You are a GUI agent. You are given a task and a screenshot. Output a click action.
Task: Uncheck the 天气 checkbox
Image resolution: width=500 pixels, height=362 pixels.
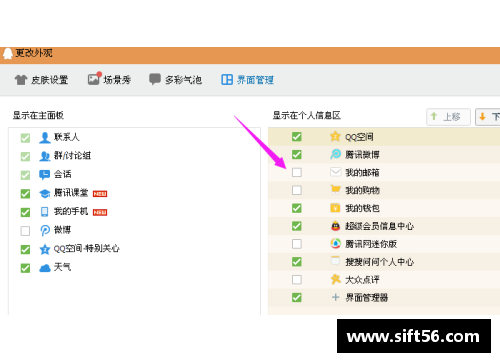tap(25, 268)
